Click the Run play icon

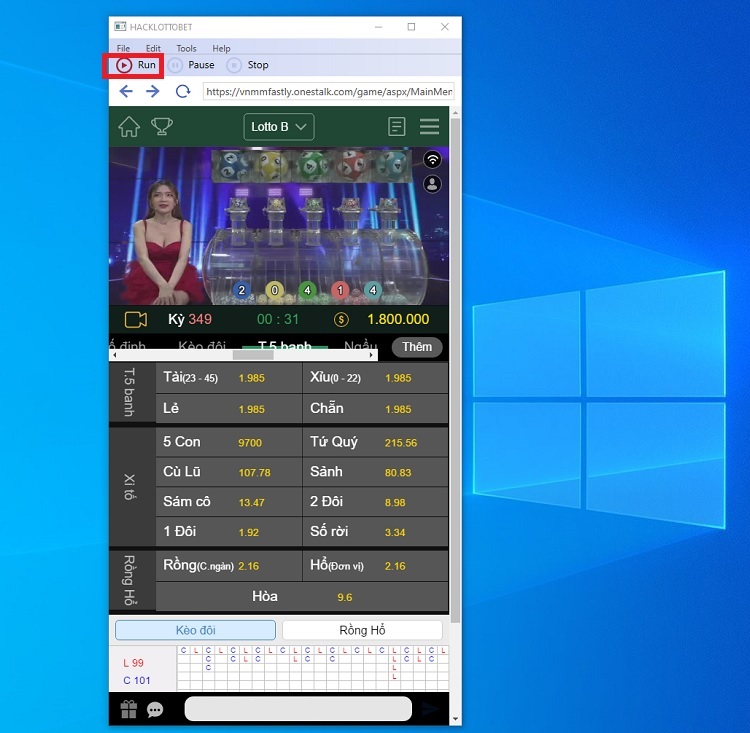124,65
